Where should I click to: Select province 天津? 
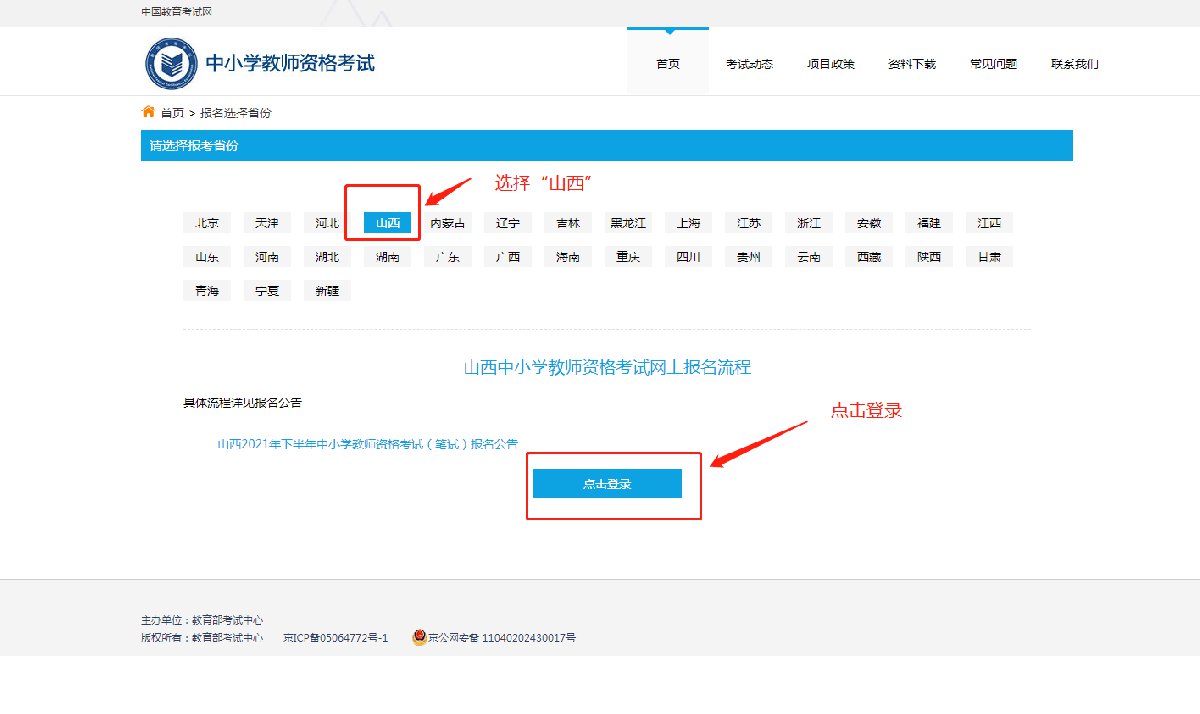[x=267, y=223]
